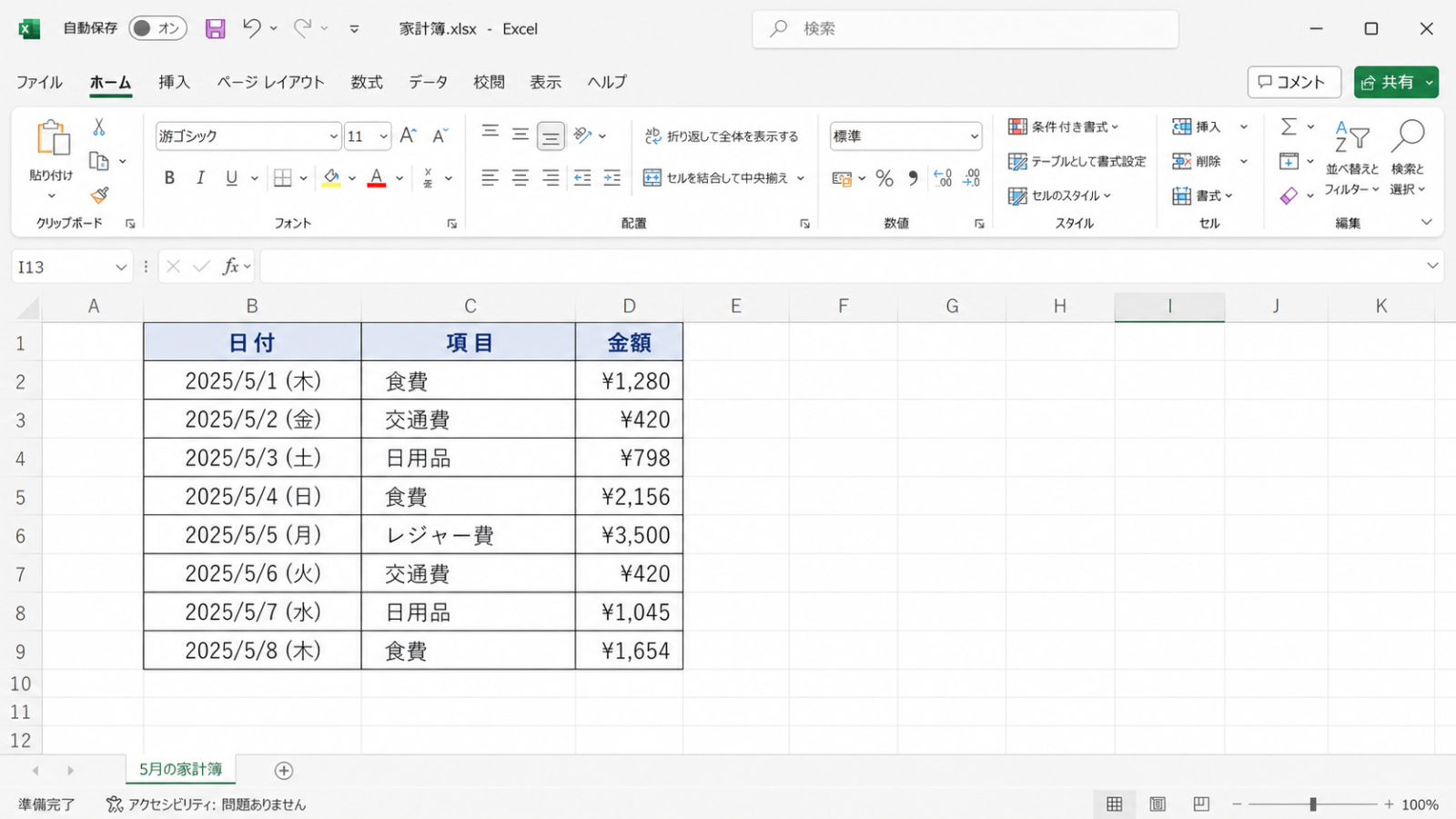Viewport: 1456px width, 819px height.
Task: Toggle bottom align button
Action: (551, 136)
